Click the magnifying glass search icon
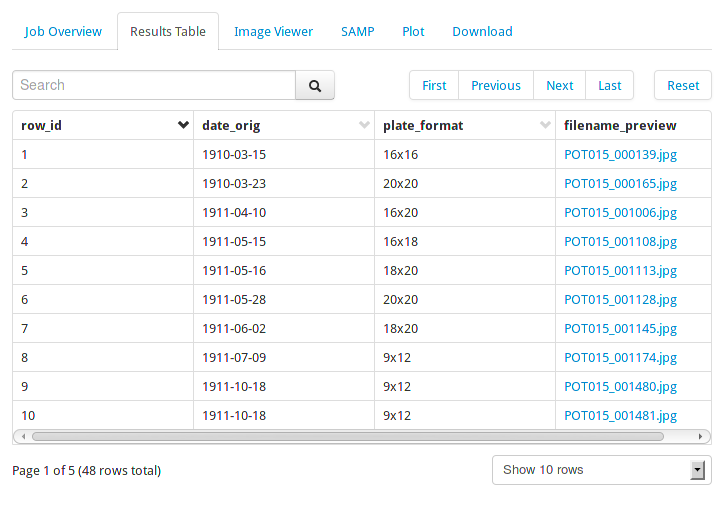 tap(315, 86)
